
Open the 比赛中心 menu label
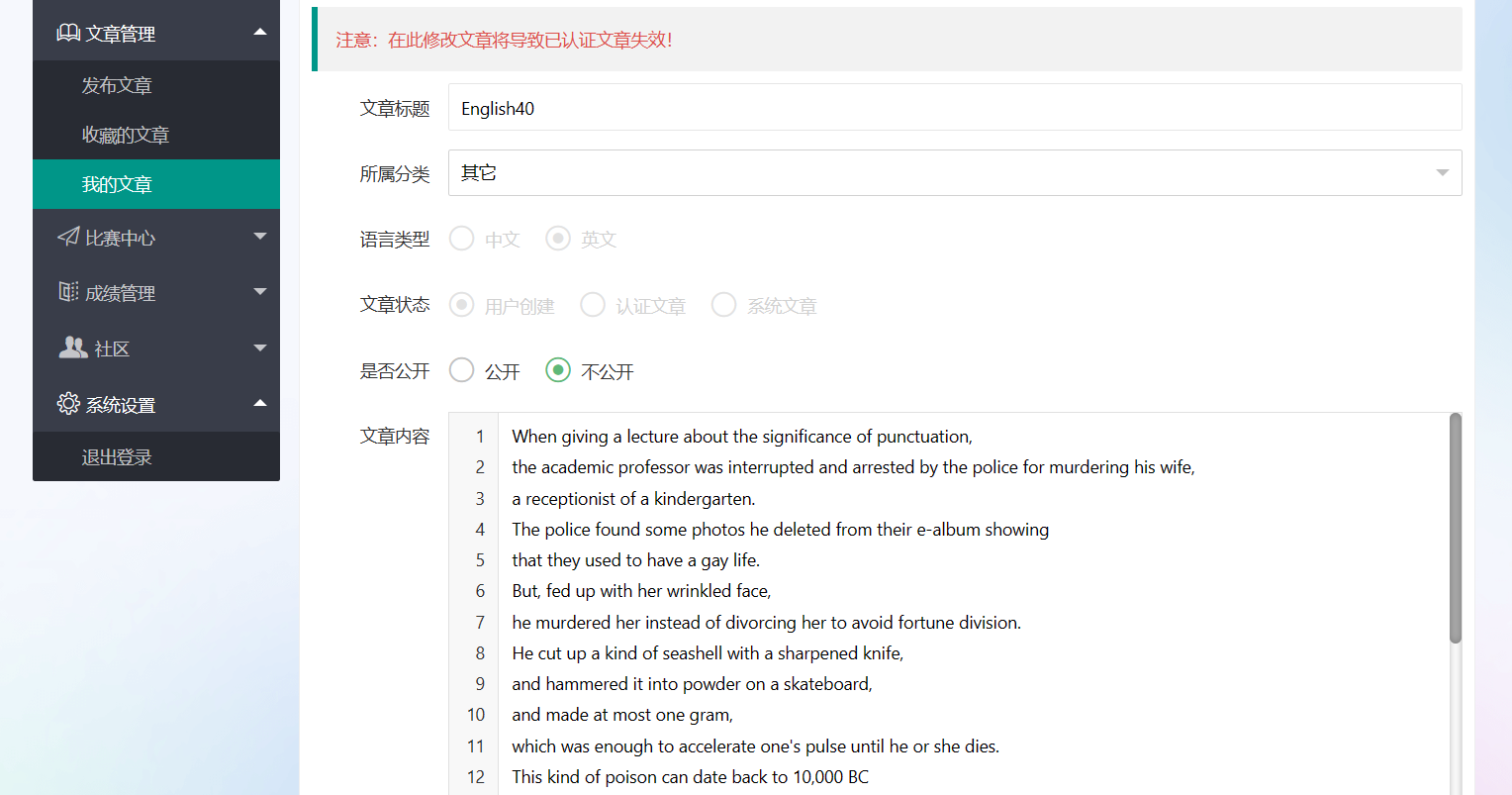coord(120,238)
